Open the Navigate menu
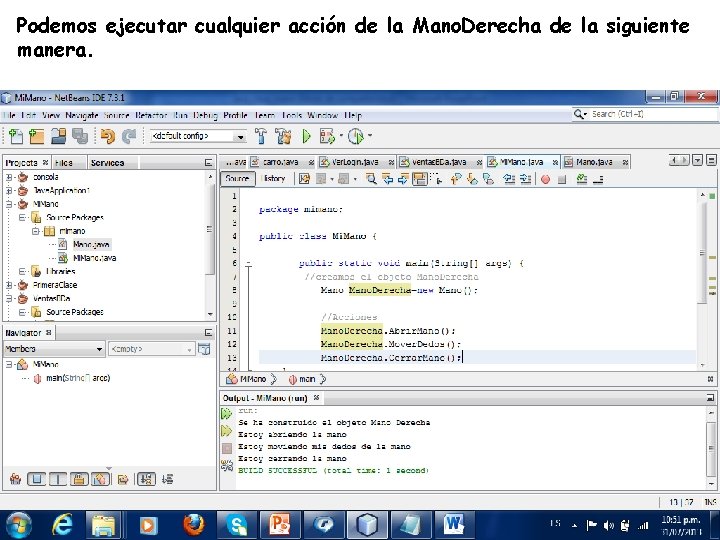Image resolution: width=720 pixels, height=540 pixels. (82, 115)
